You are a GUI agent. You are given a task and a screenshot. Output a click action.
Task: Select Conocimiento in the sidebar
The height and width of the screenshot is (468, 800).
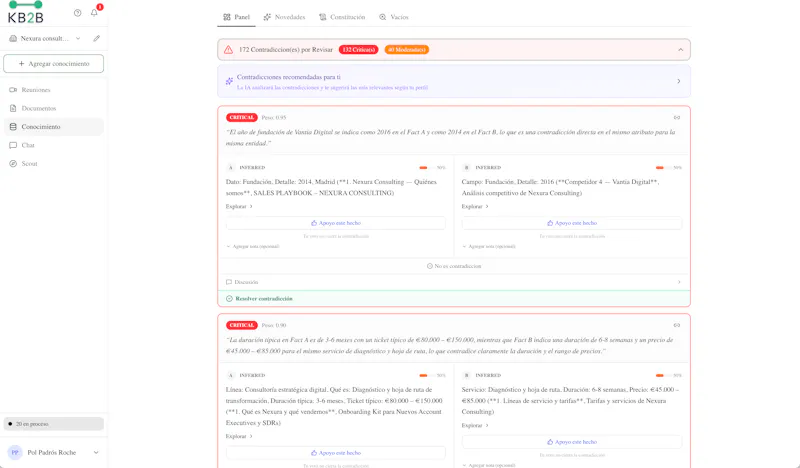pos(54,127)
